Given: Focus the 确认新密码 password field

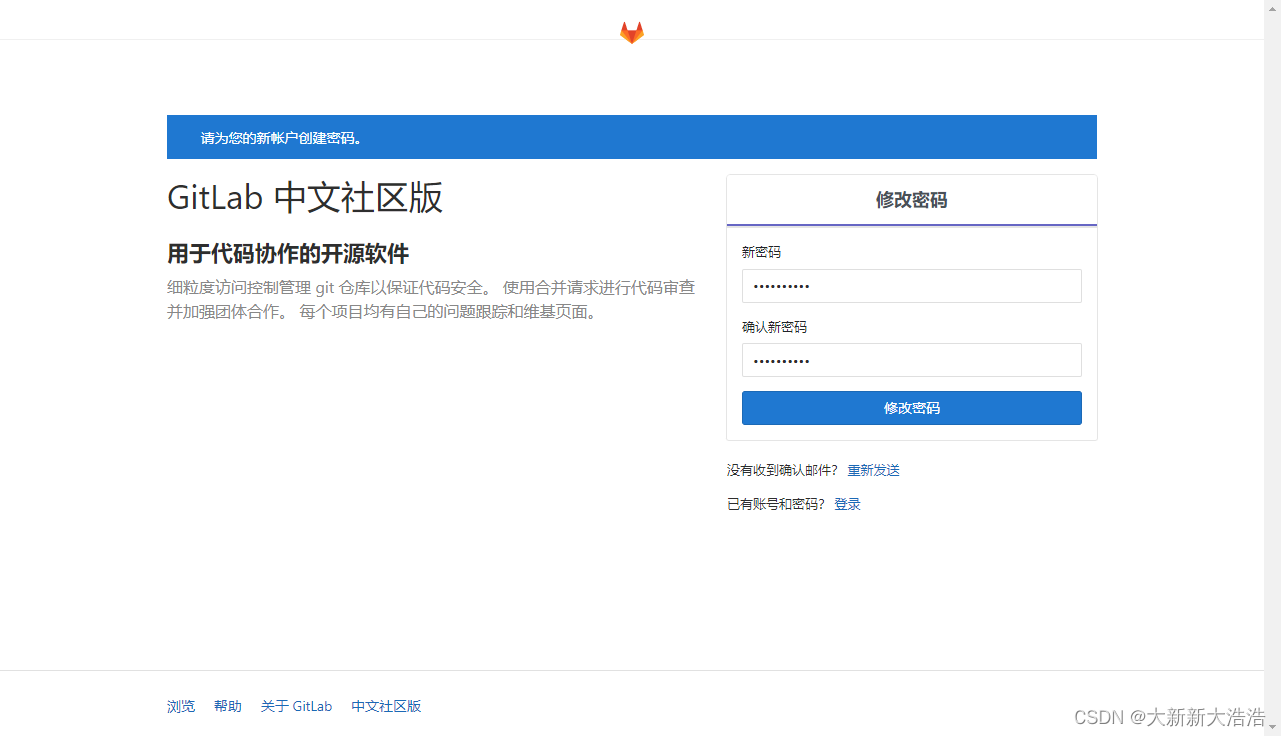Looking at the screenshot, I should coord(911,360).
